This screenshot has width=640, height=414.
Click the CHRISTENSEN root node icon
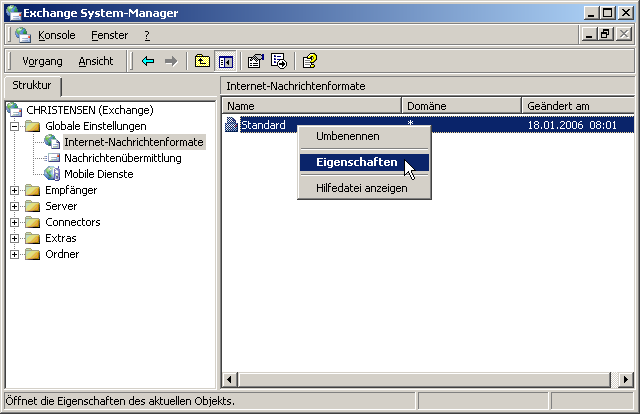tap(14, 110)
